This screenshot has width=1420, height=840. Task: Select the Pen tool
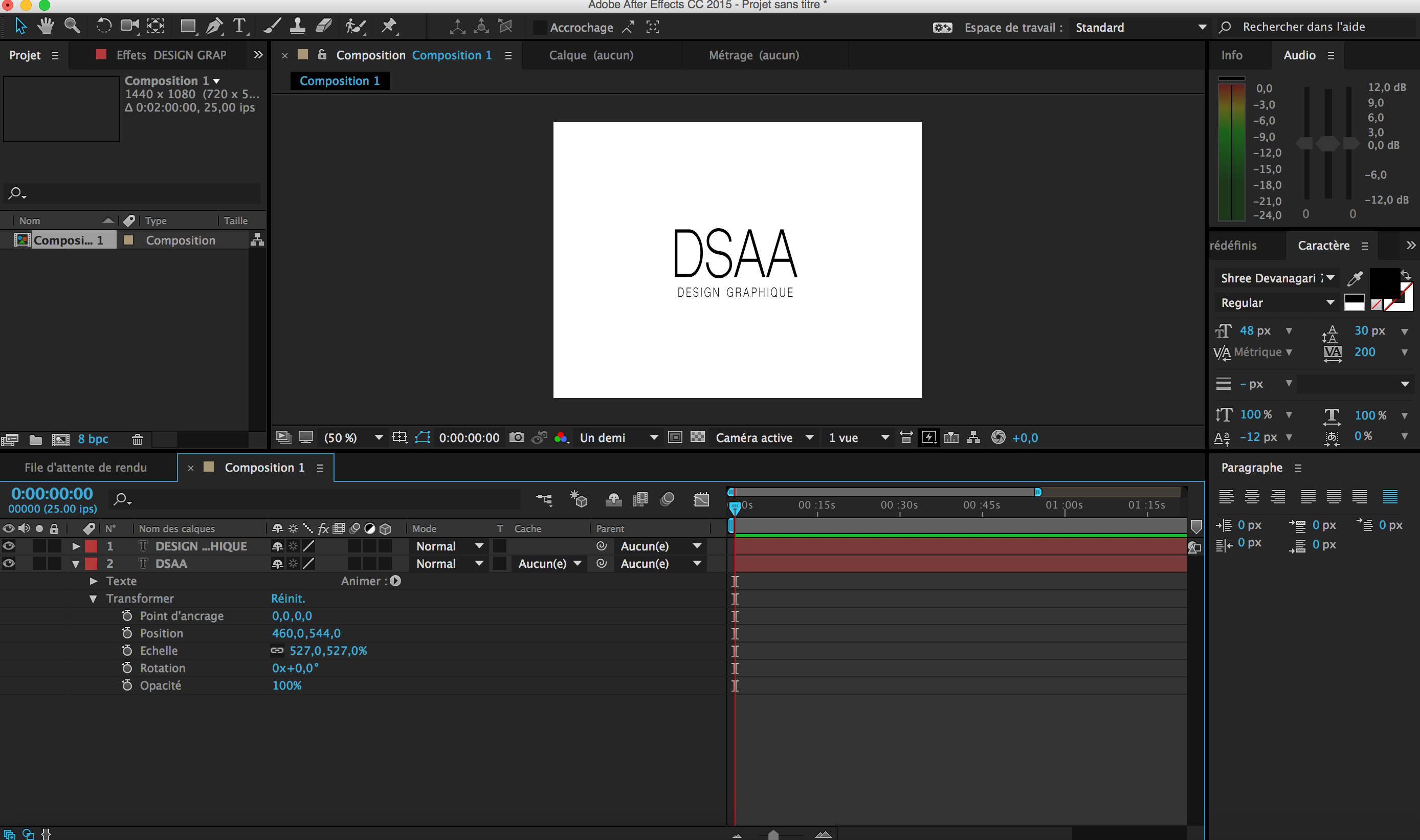click(214, 26)
